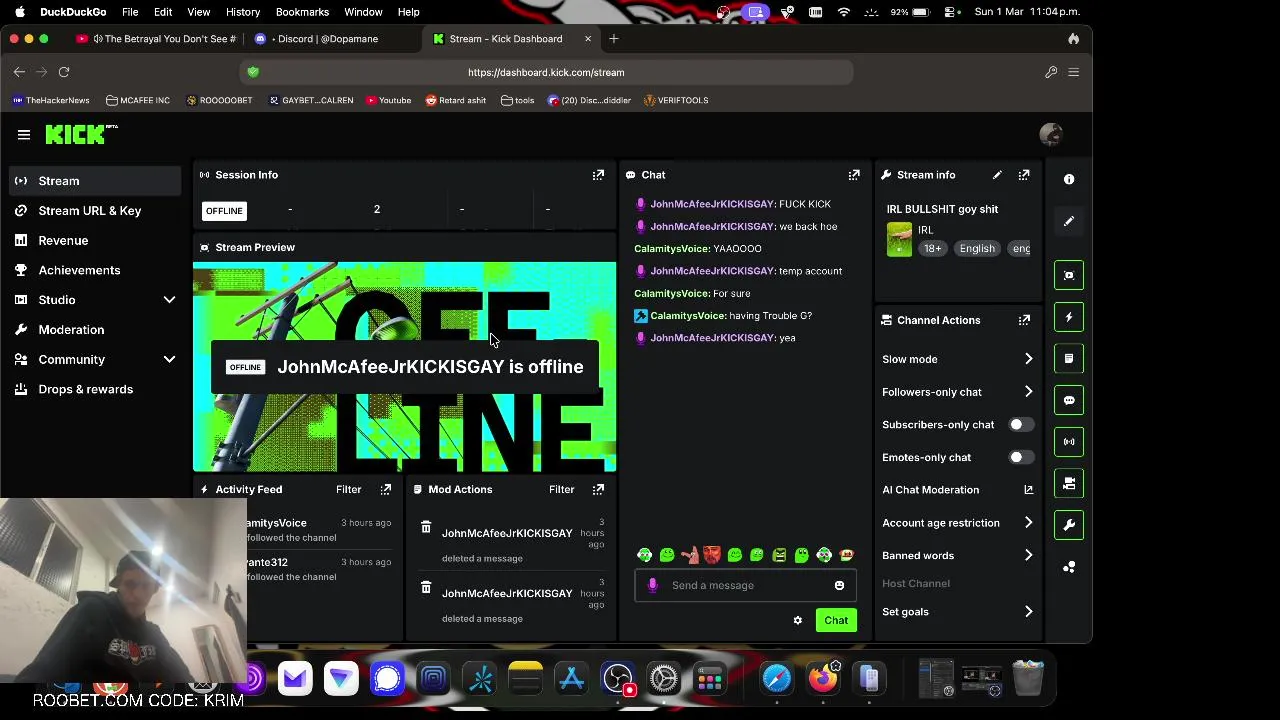The height and width of the screenshot is (720, 1280).
Task: Click the browser address bar URL
Action: click(546, 72)
